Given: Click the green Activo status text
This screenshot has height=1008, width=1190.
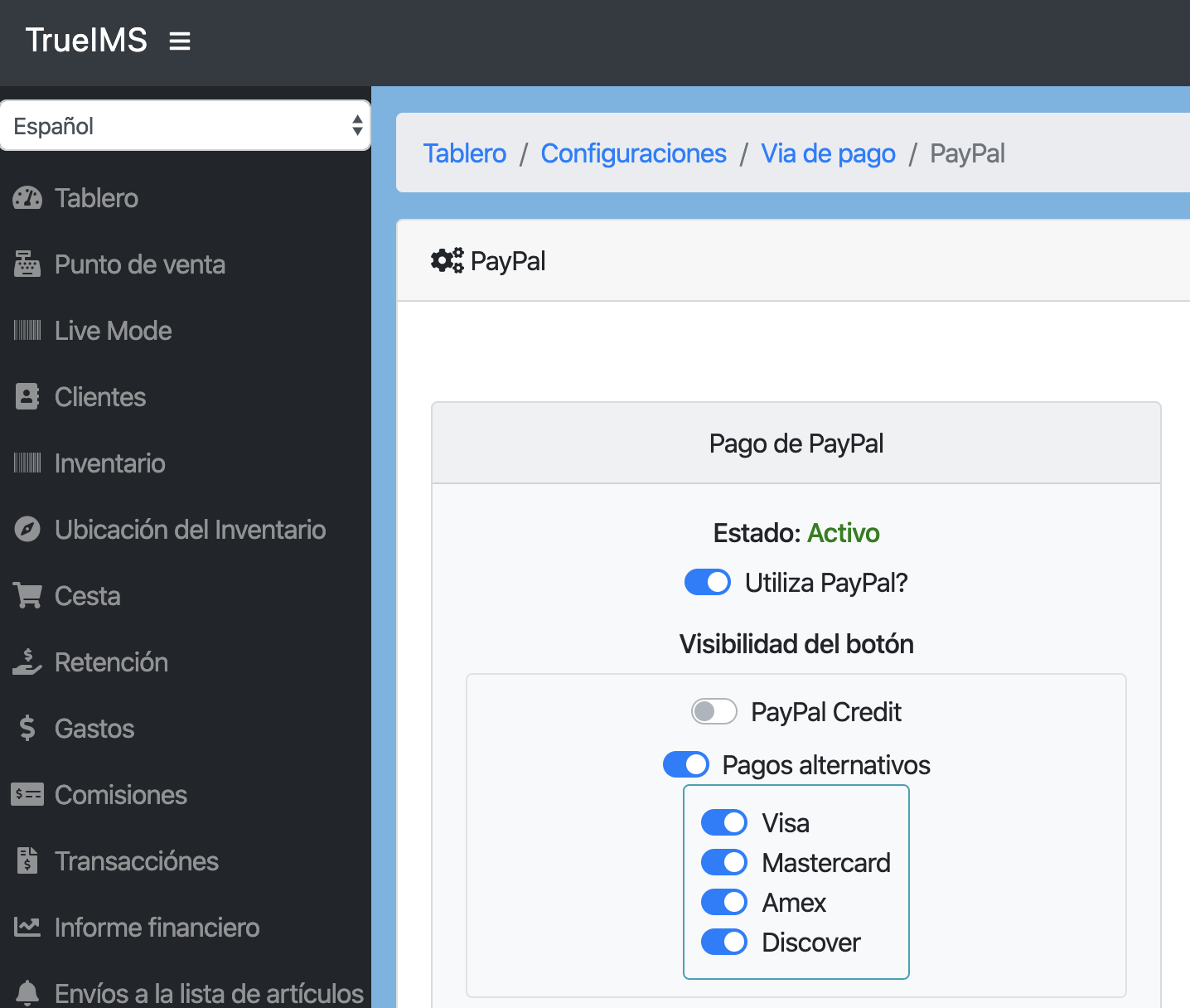Looking at the screenshot, I should click(844, 533).
